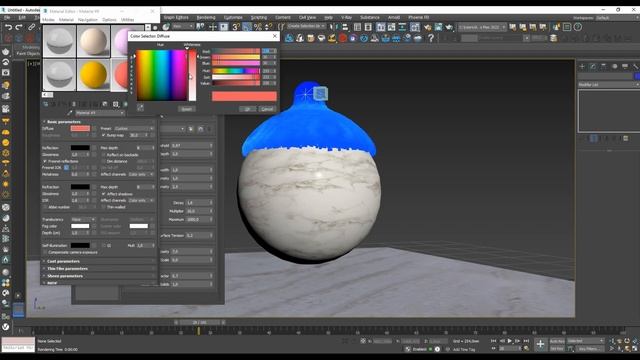
Task: Click the teapot icon in left sidebar
Action: tap(6, 52)
